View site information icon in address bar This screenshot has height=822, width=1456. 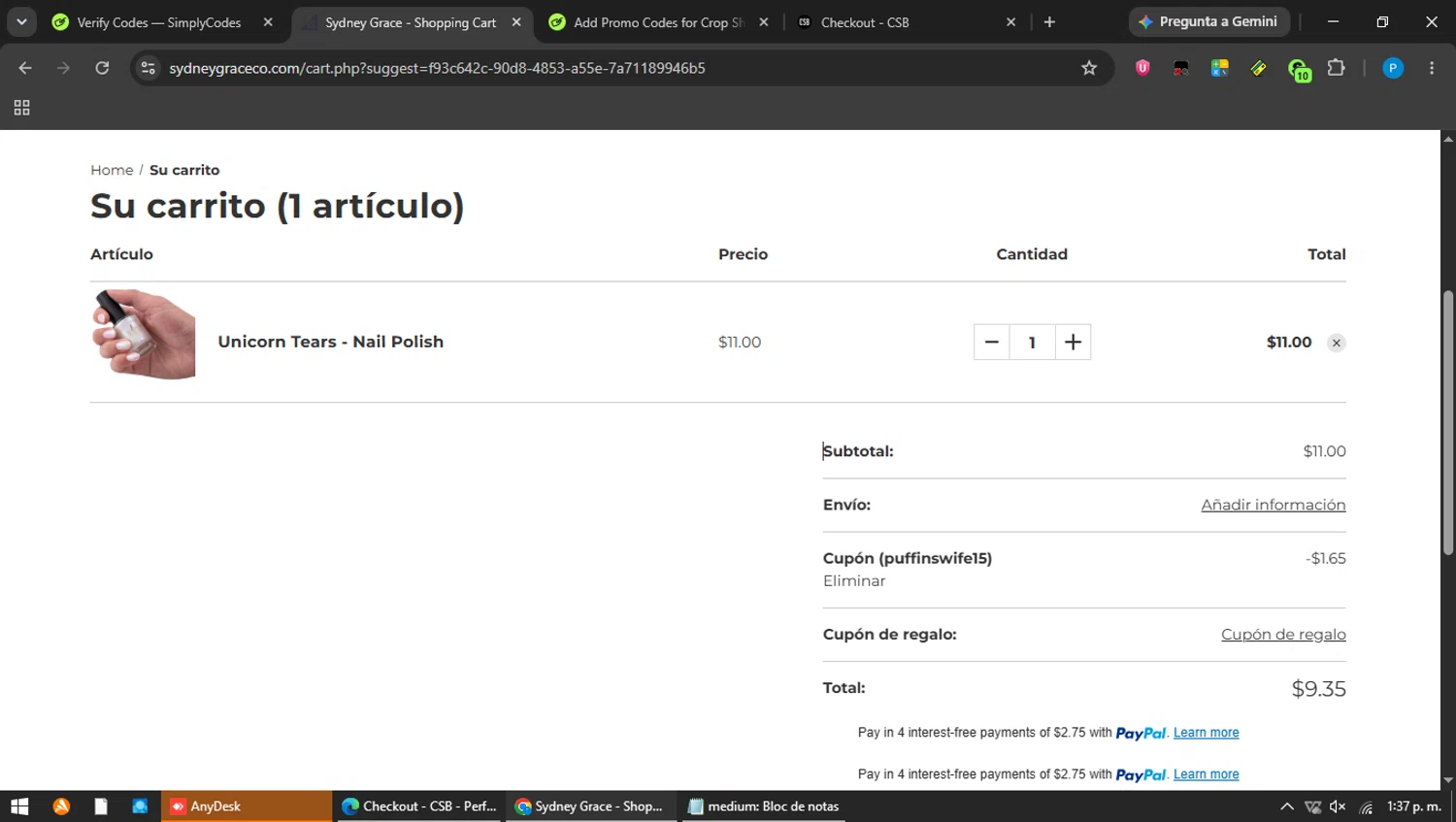[148, 68]
